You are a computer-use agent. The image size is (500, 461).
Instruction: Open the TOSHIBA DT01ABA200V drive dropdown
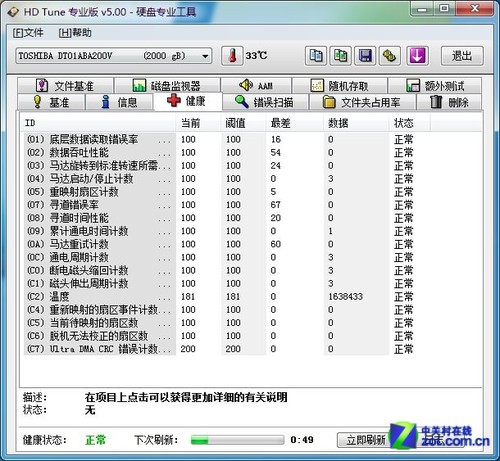click(x=113, y=56)
